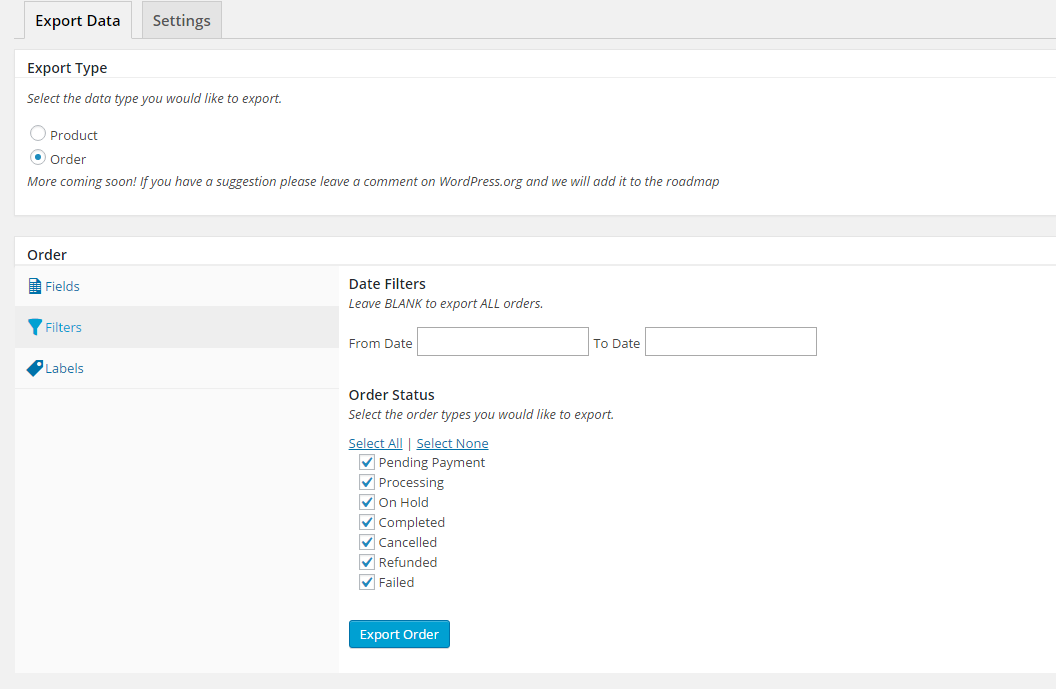Switch to the Settings tab
This screenshot has height=689, width=1056.
click(181, 20)
